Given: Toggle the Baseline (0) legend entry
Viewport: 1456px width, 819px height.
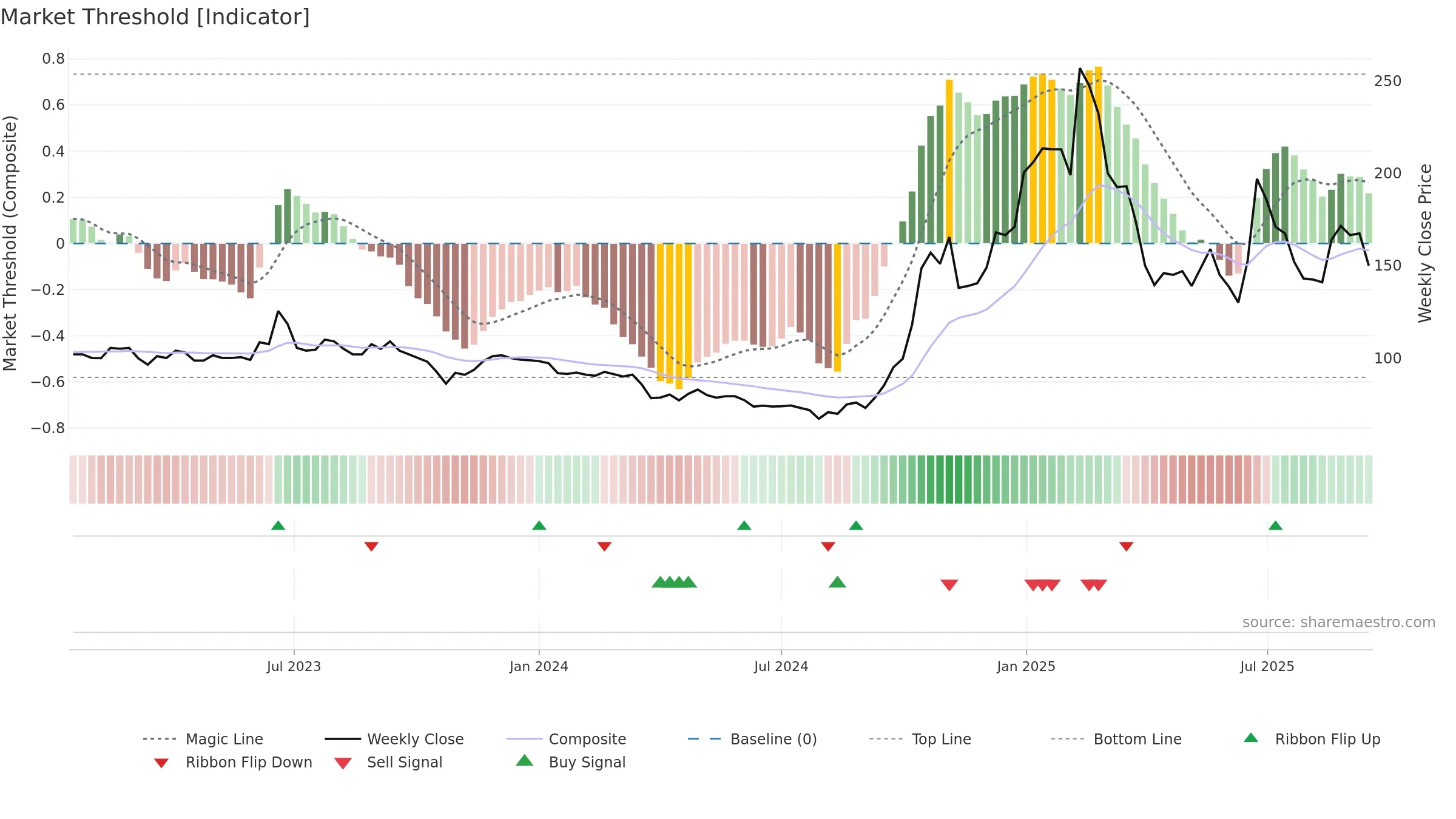Looking at the screenshot, I should (752, 739).
